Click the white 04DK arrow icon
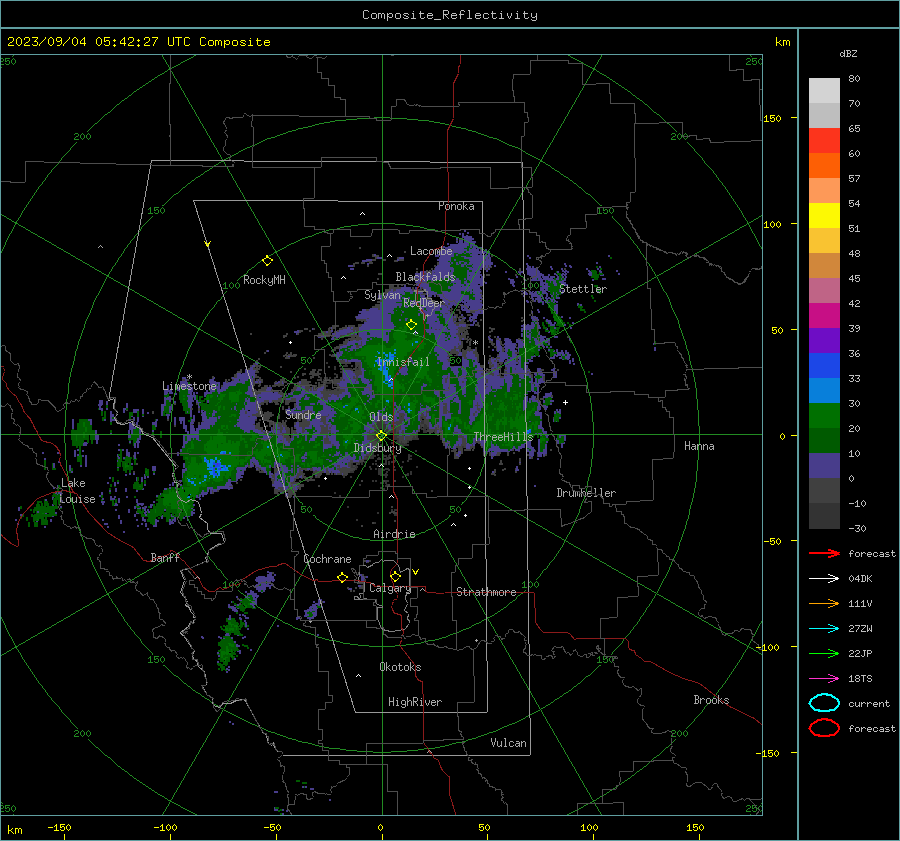Viewport: 900px width, 841px height. (x=824, y=578)
